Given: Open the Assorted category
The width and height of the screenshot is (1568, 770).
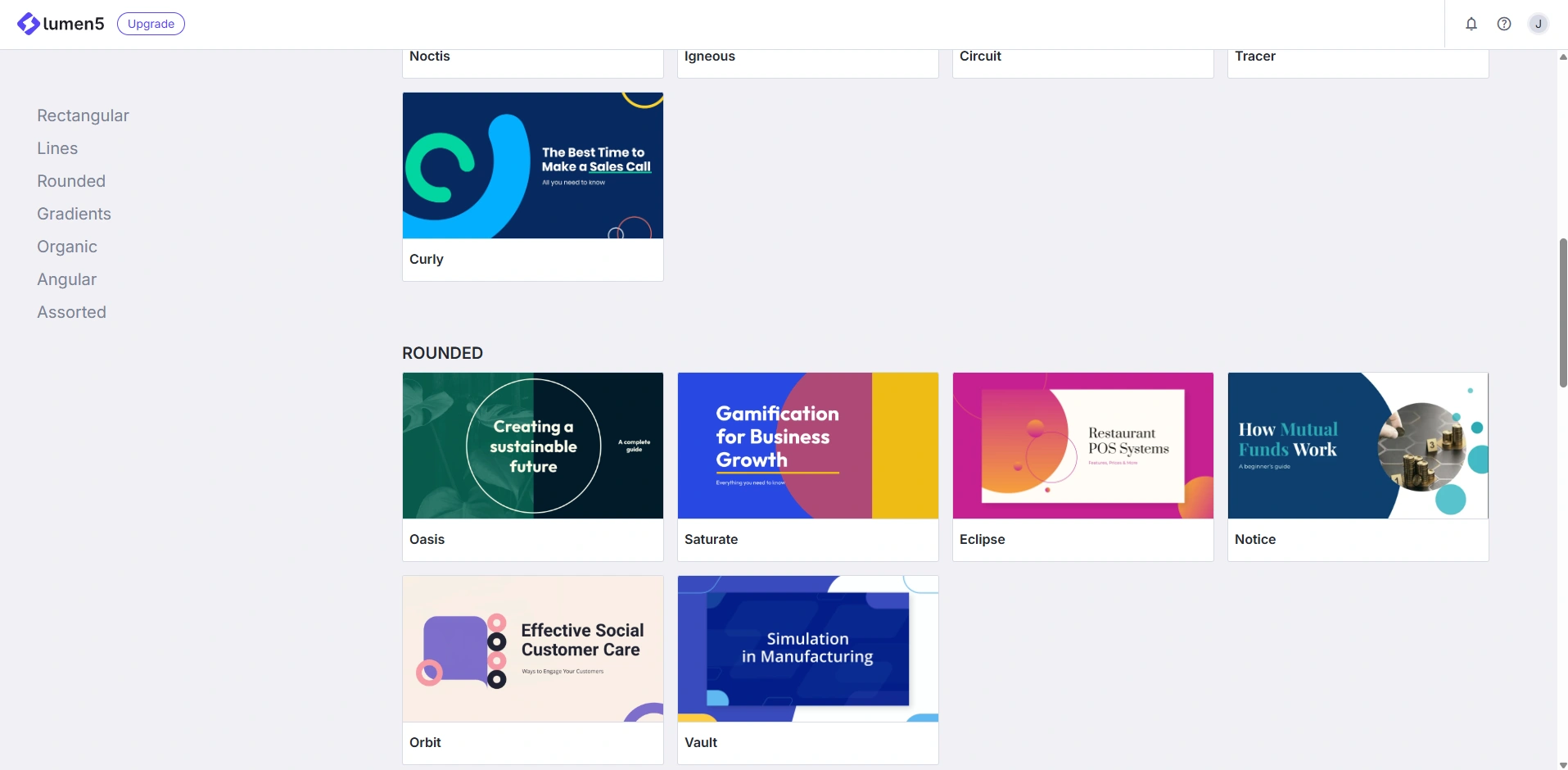Looking at the screenshot, I should (x=71, y=312).
